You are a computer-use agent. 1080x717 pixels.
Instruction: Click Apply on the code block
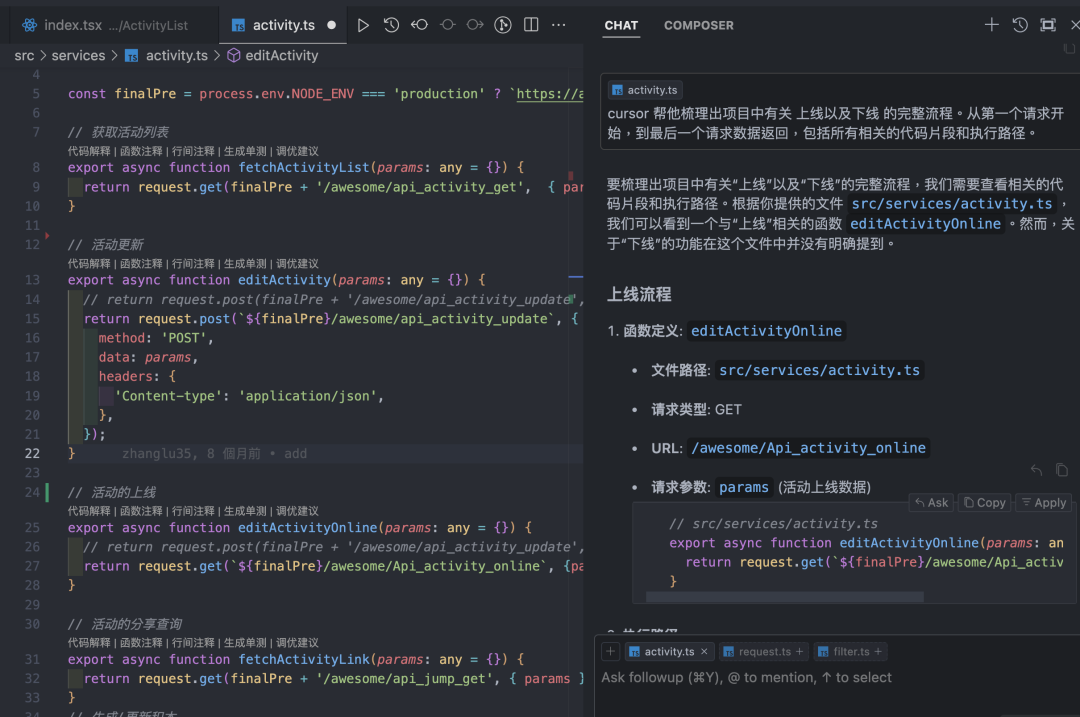(x=1043, y=503)
